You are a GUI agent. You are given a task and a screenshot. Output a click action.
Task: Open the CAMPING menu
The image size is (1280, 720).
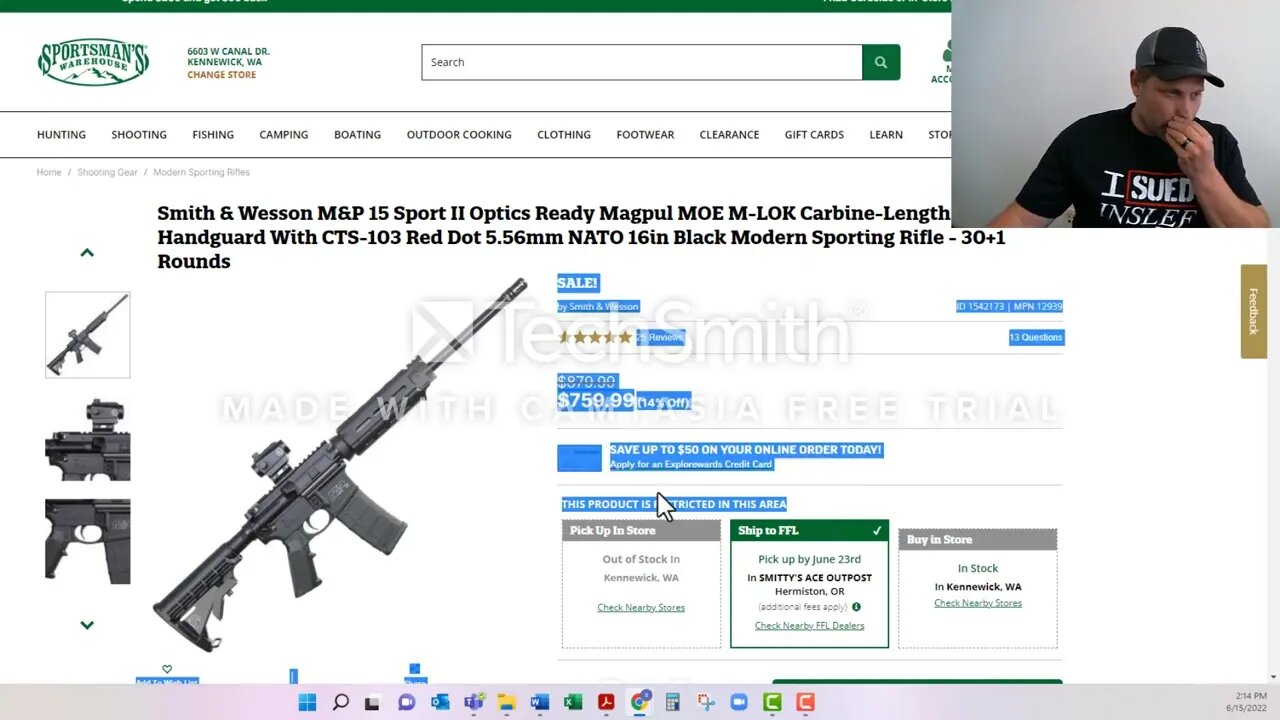284,135
